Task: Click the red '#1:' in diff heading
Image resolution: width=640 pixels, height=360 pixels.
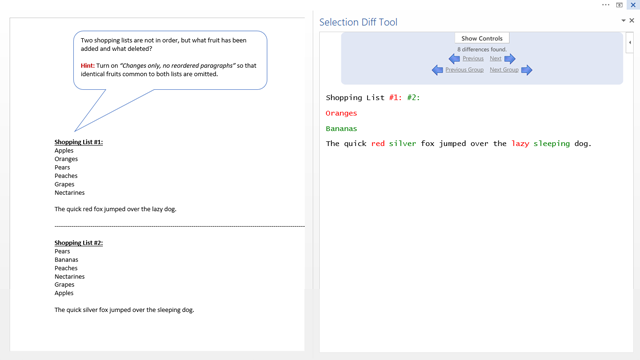Action: [396, 98]
